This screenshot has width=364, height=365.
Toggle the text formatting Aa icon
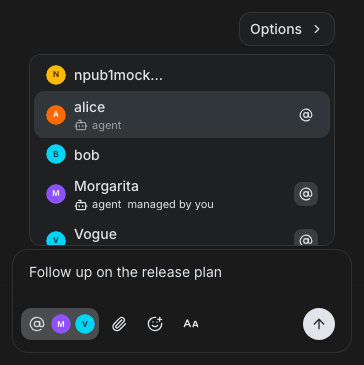tap(191, 324)
